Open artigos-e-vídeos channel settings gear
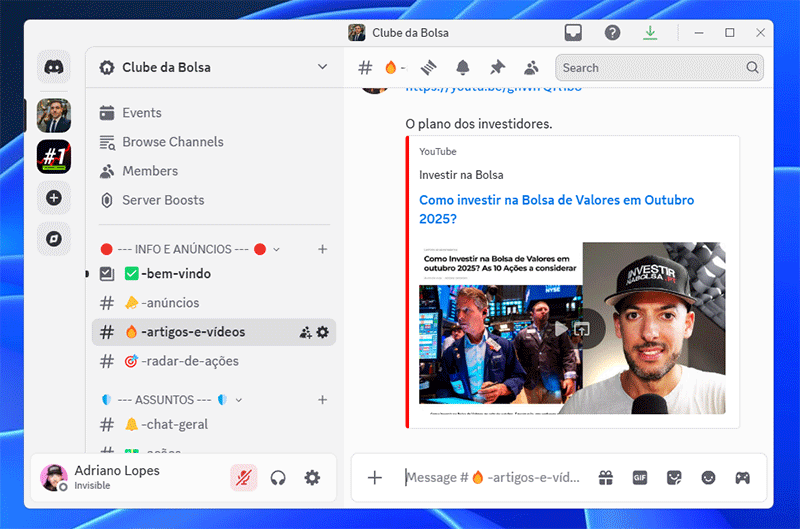The width and height of the screenshot is (800, 529). click(322, 333)
